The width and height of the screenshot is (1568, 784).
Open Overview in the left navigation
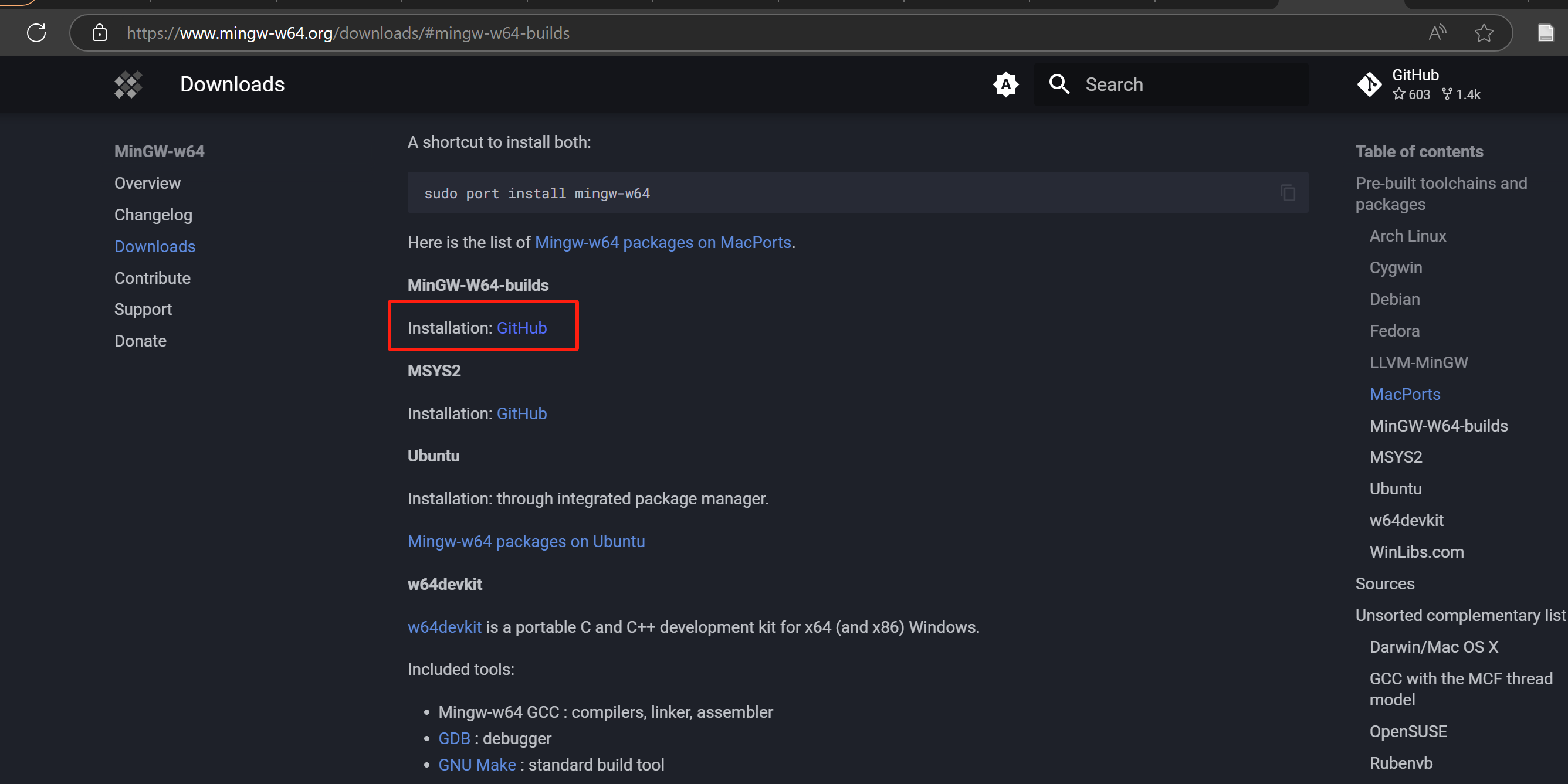pos(147,183)
